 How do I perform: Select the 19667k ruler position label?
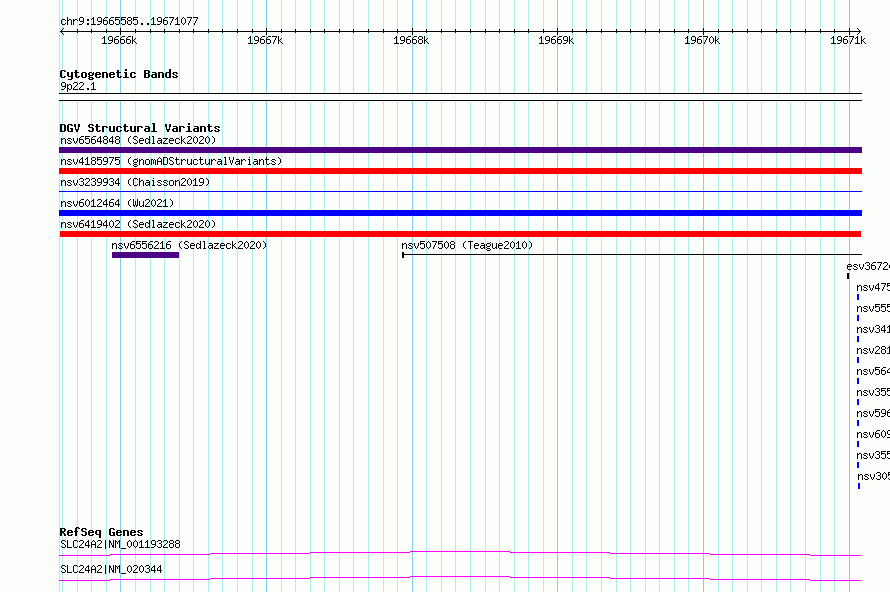coord(265,40)
